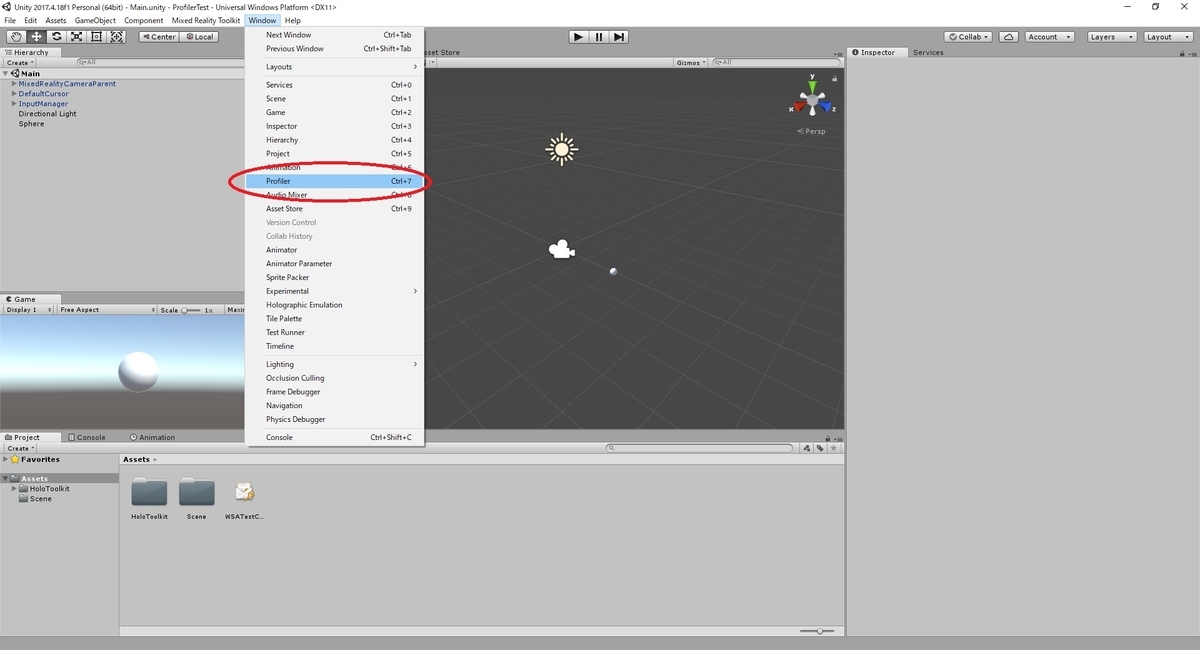1200x650 pixels.
Task: Choose Holographic Emulation menu entry
Action: click(x=335, y=305)
